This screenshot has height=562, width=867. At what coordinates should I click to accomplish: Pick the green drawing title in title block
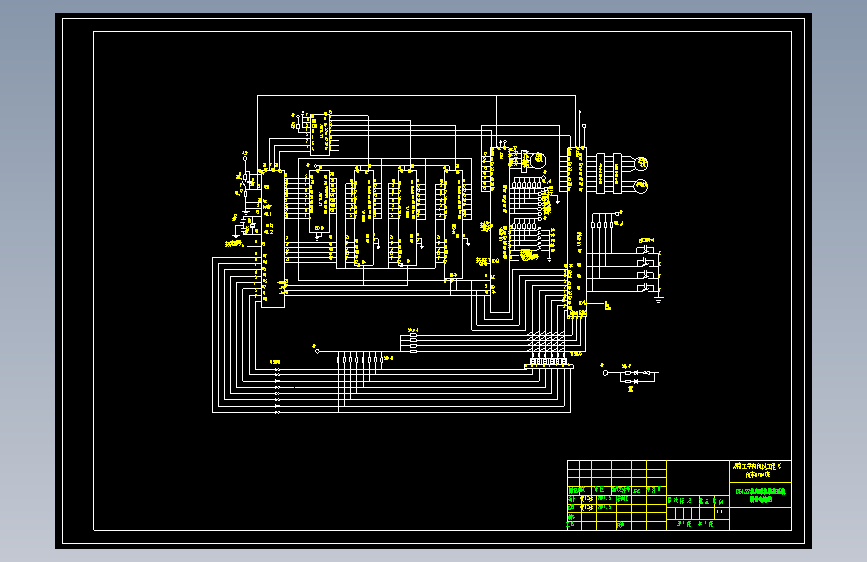tap(760, 495)
